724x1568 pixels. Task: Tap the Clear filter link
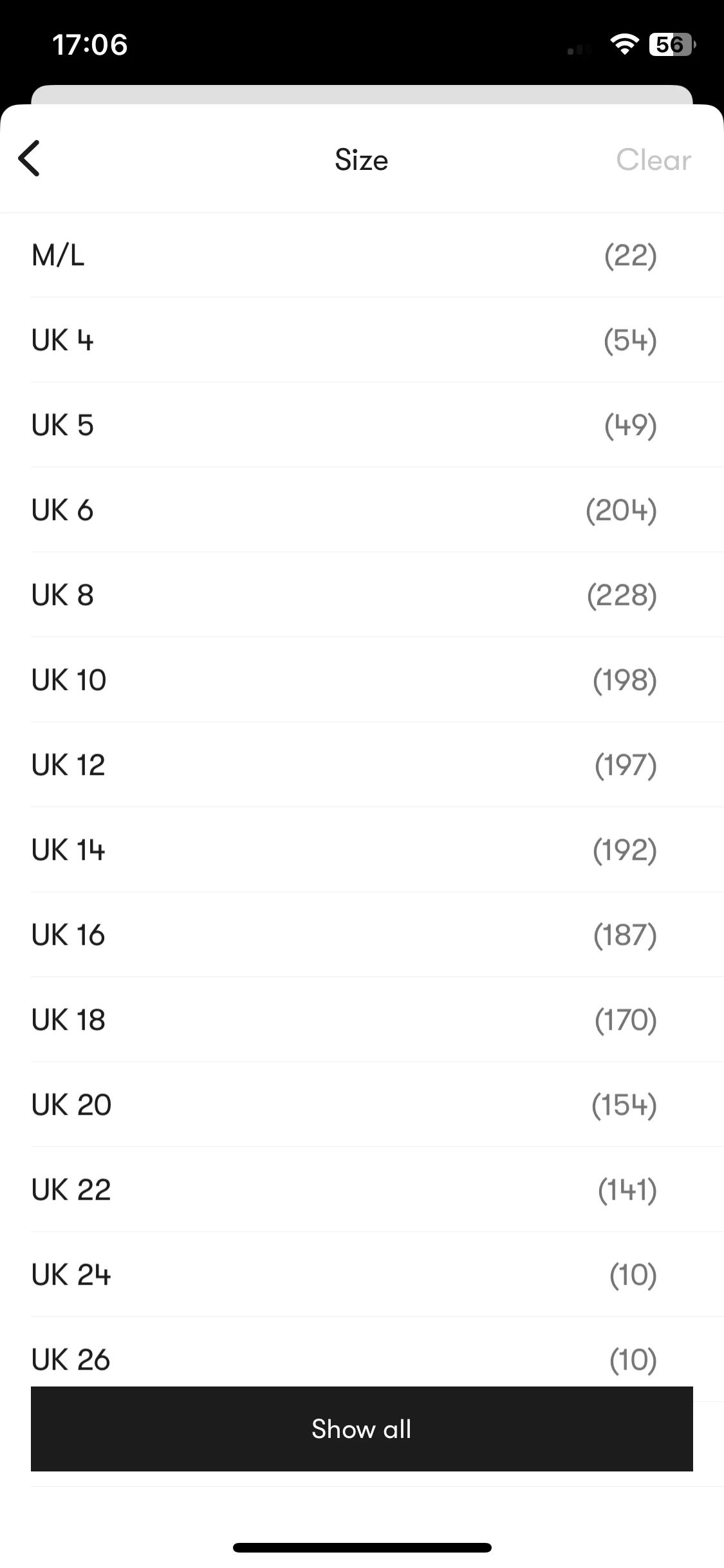pyautogui.click(x=653, y=160)
